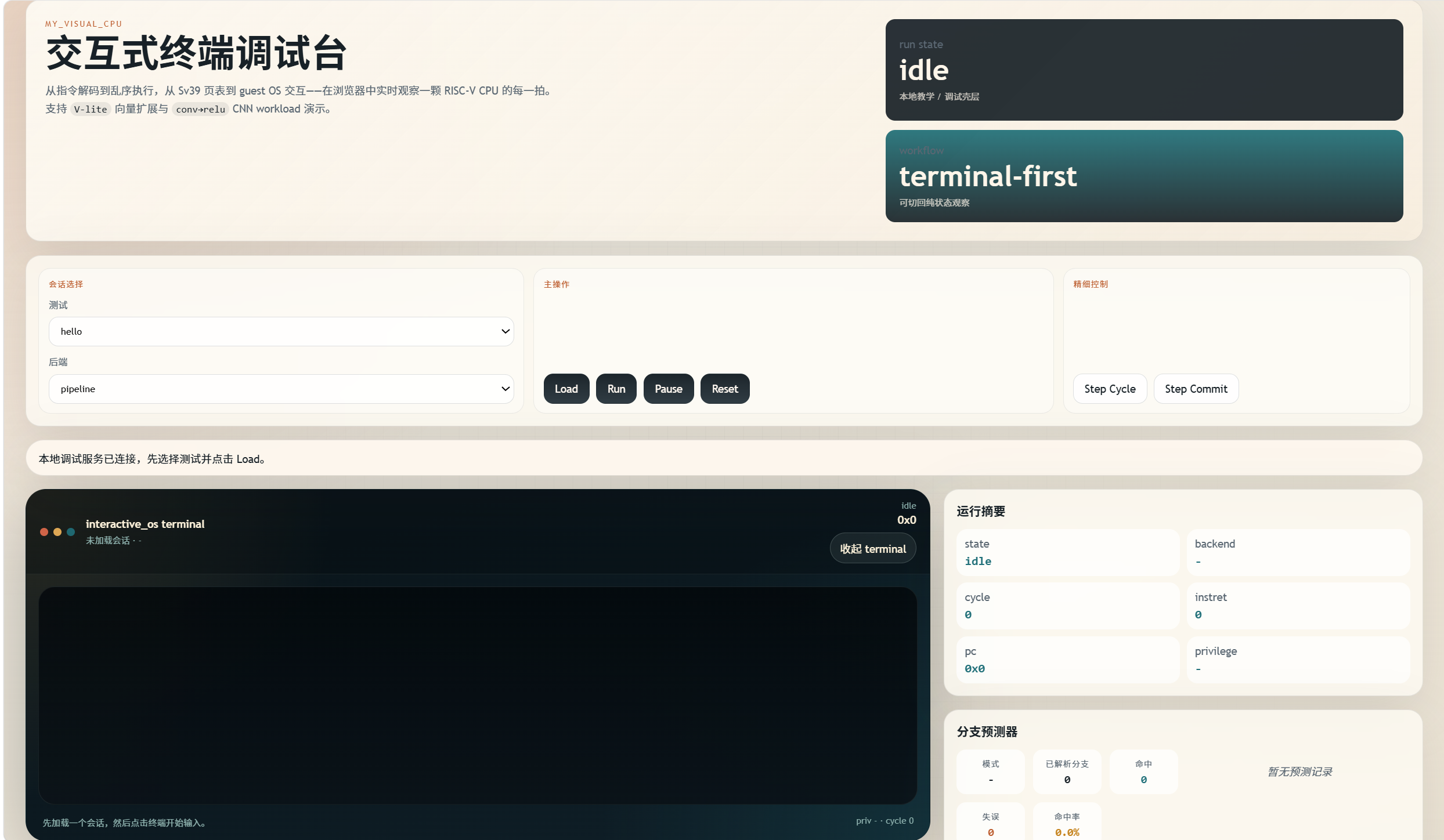The width and height of the screenshot is (1444, 840).
Task: Click the 暂无预测记录 placeholder text
Action: (x=1299, y=772)
